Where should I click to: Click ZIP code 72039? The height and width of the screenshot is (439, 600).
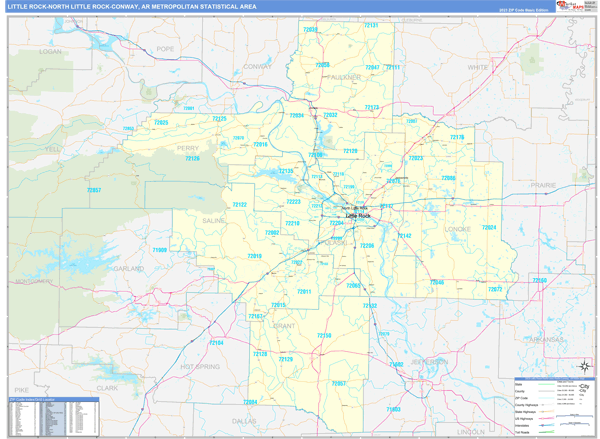tap(310, 29)
